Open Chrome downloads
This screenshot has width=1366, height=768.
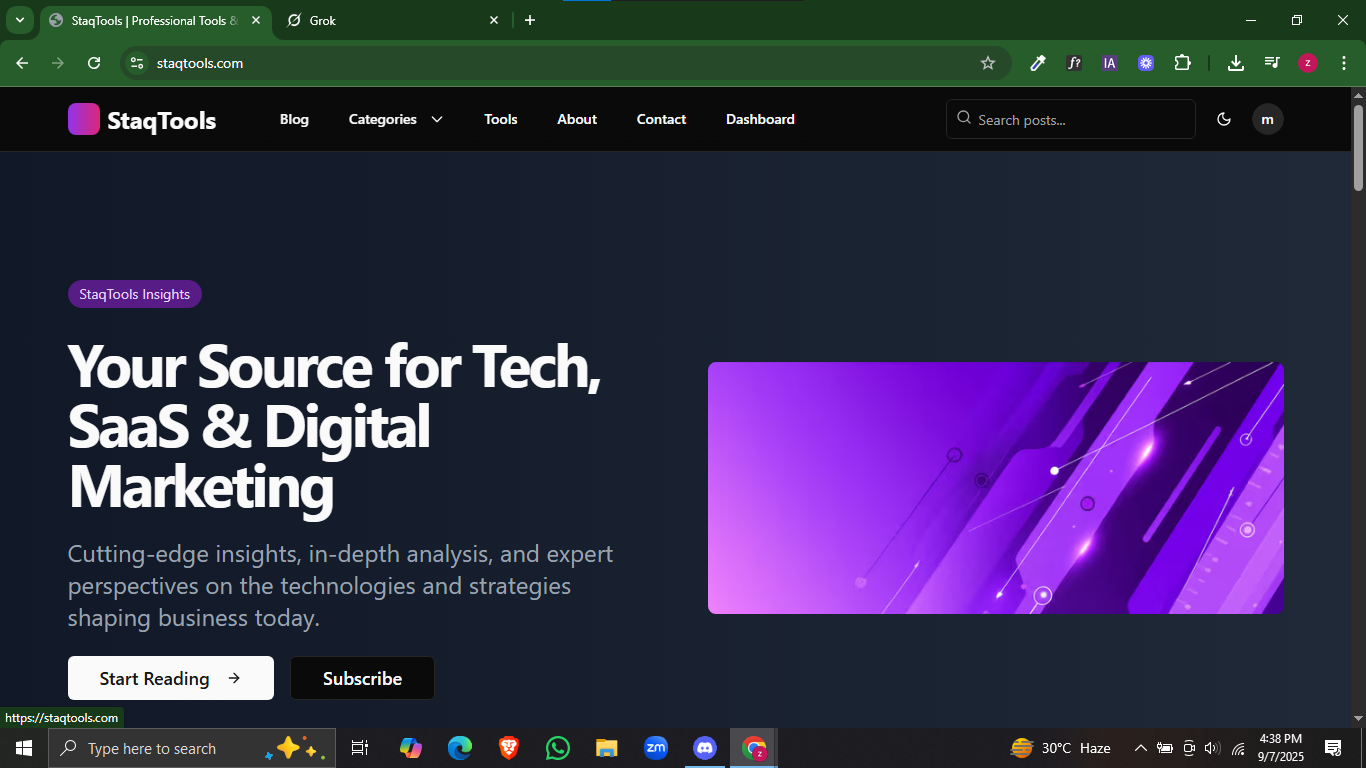point(1236,63)
